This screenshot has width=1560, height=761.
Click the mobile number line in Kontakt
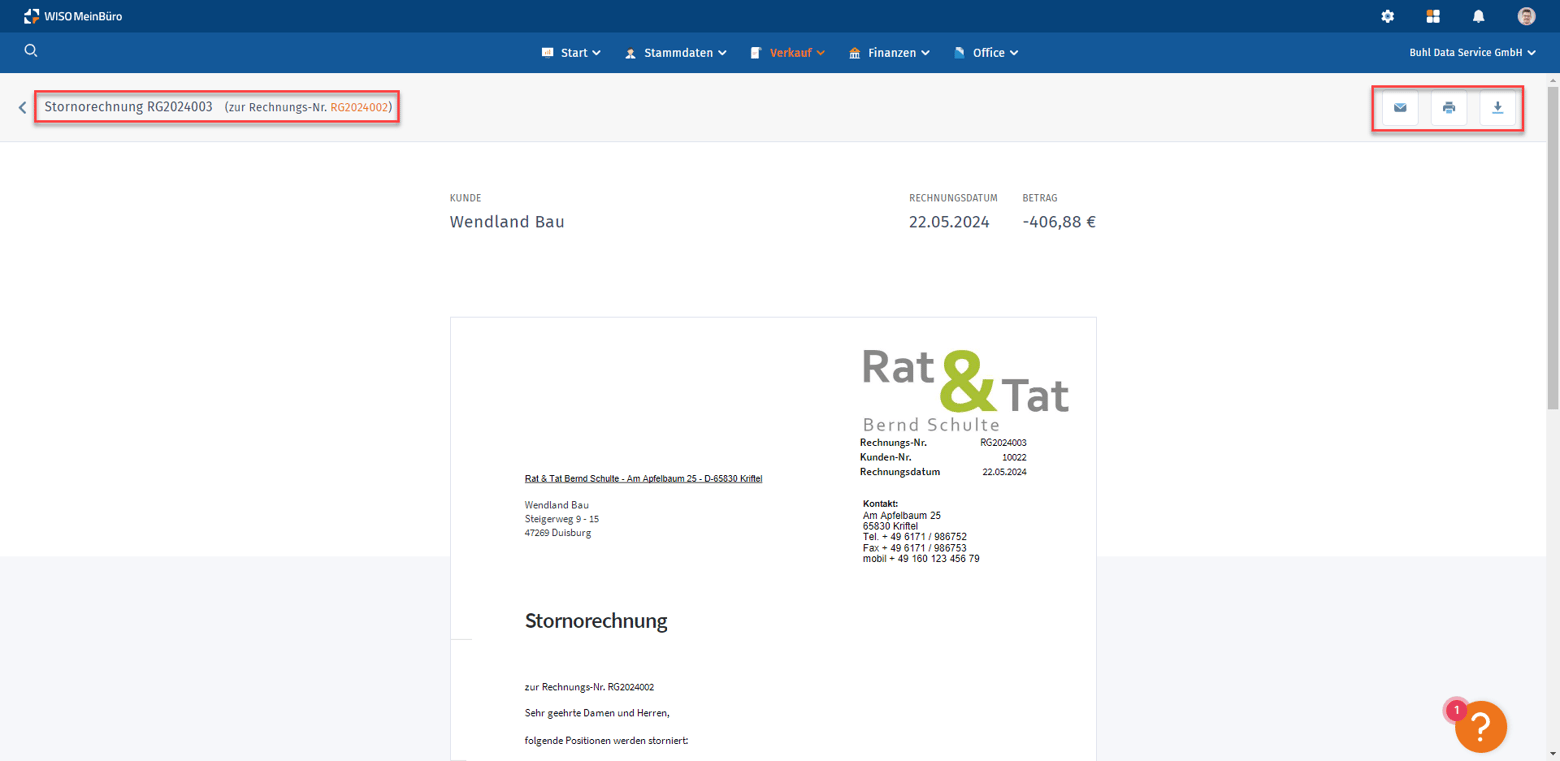(x=921, y=559)
